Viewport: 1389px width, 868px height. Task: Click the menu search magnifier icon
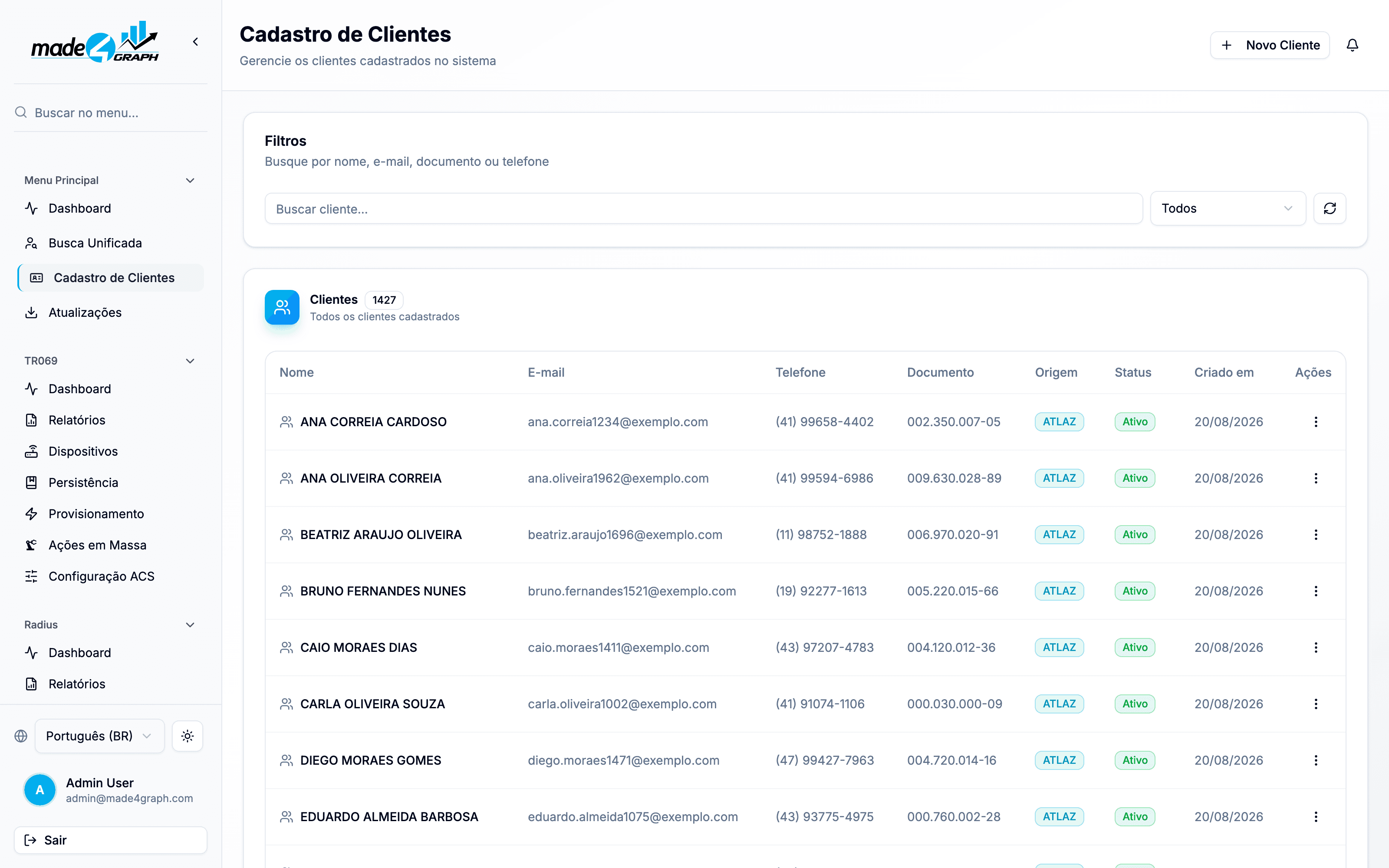point(21,112)
